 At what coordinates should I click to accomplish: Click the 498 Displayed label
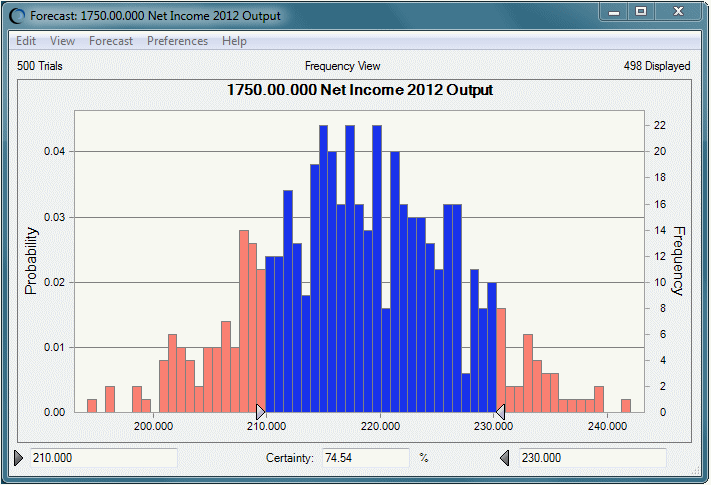657,66
